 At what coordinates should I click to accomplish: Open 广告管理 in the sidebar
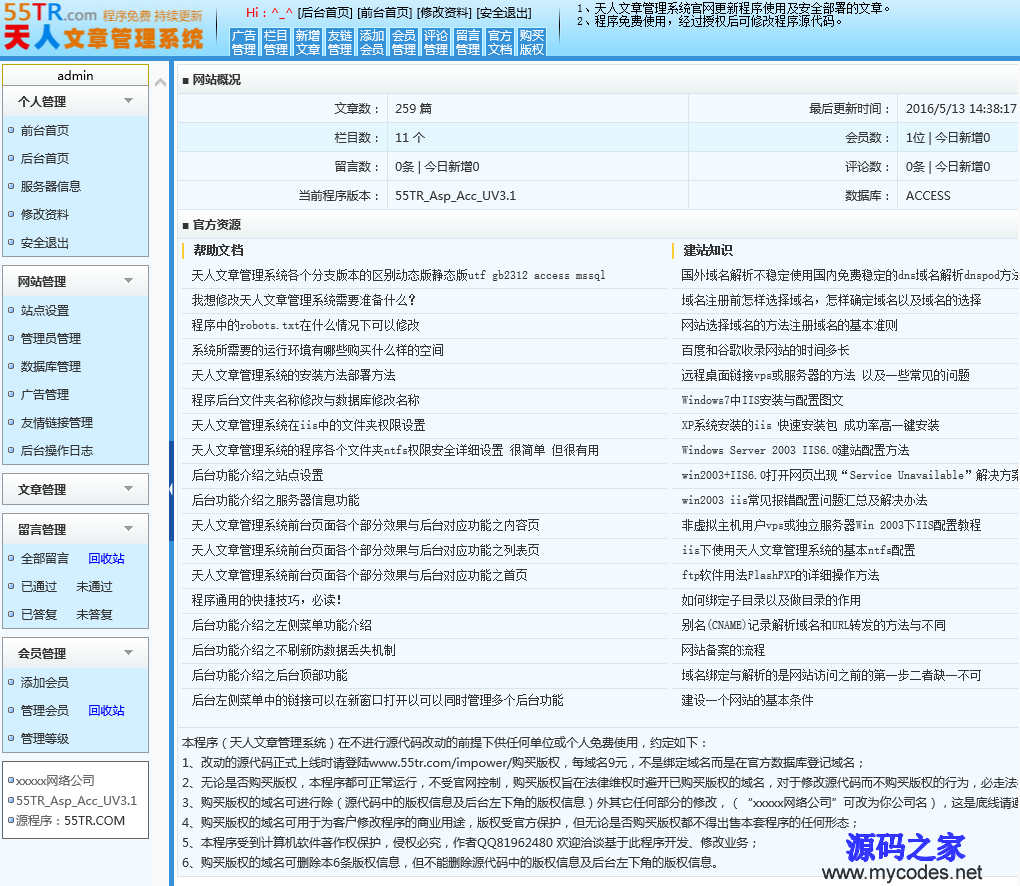tap(44, 394)
